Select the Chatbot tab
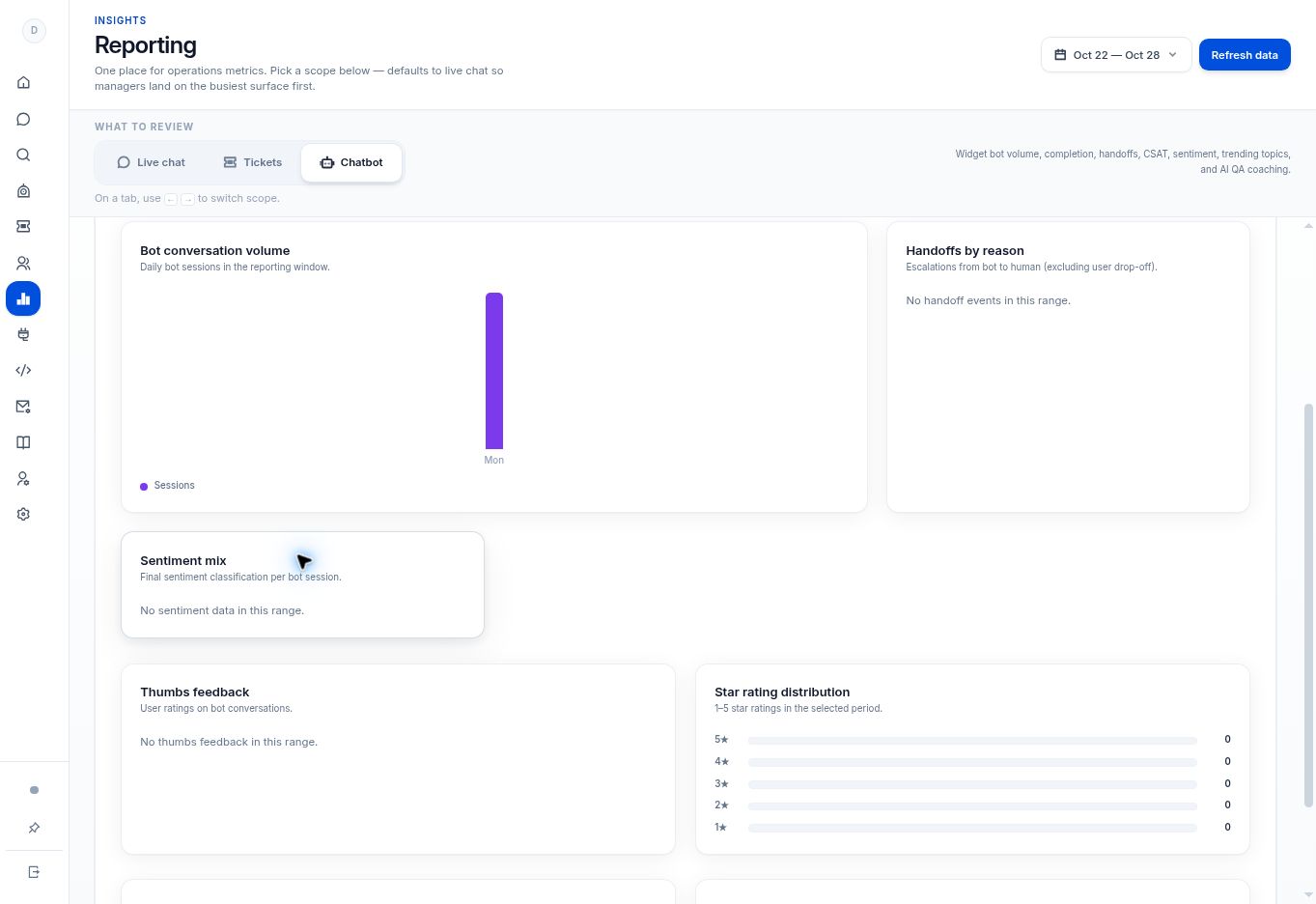Image resolution: width=1316 pixels, height=904 pixels. tap(351, 162)
